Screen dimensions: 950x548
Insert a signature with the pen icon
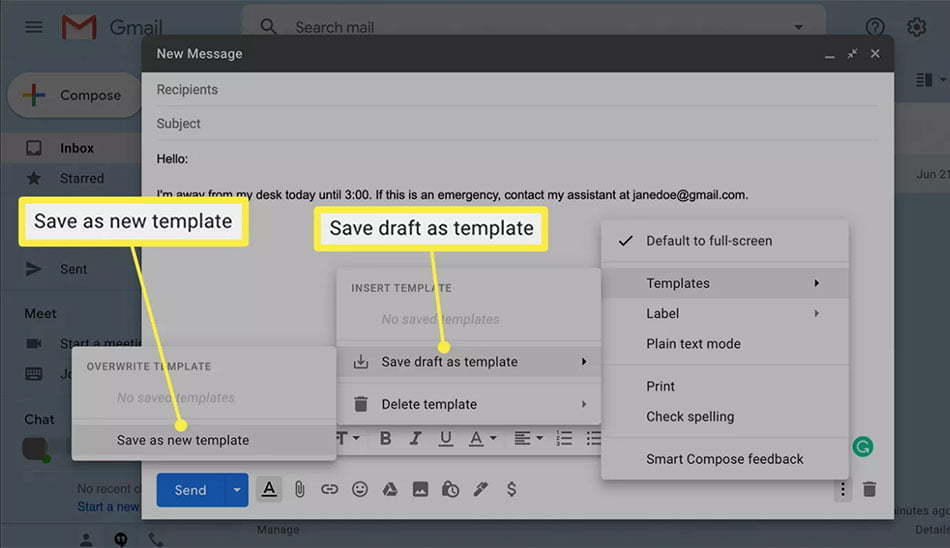coord(481,489)
